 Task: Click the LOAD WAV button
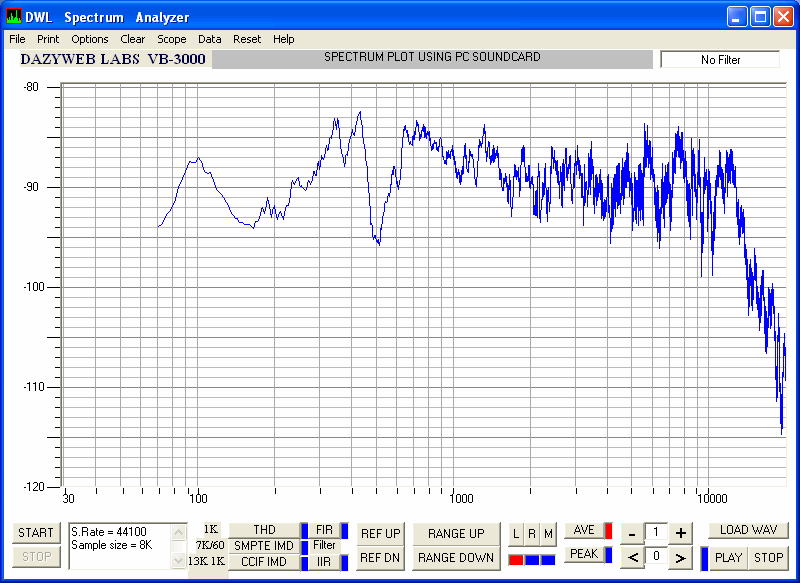coord(748,530)
